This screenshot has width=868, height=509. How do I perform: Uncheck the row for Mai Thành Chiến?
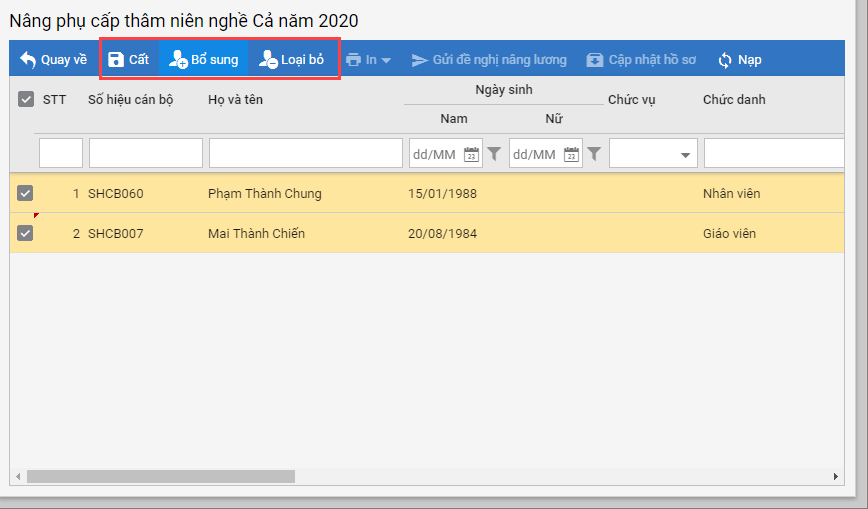click(26, 233)
